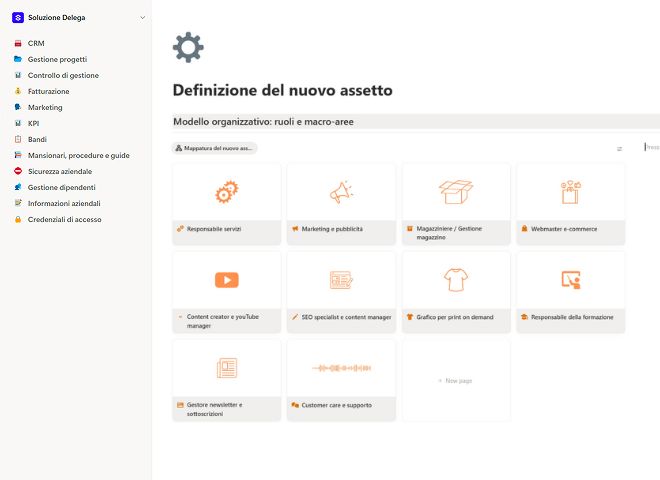
Task: Click Responsabile della formazione card title
Action: tap(572, 317)
